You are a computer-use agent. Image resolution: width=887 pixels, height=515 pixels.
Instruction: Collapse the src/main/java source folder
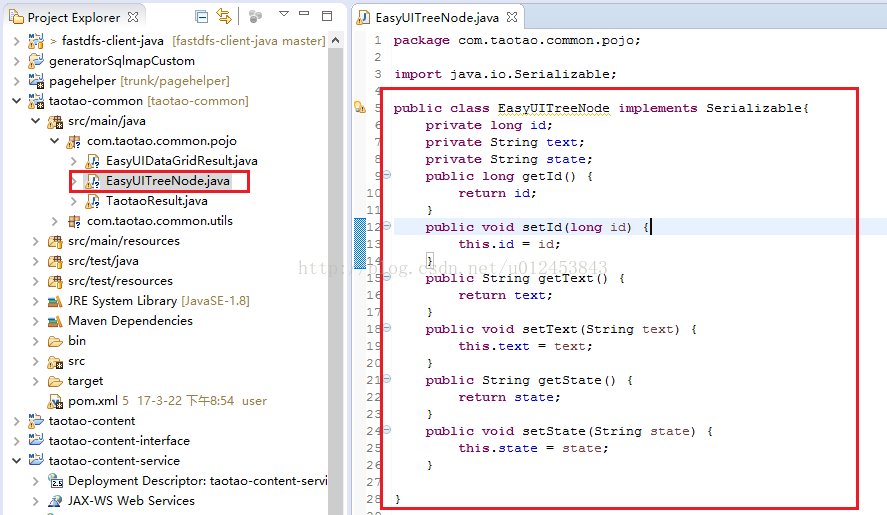tap(36, 121)
